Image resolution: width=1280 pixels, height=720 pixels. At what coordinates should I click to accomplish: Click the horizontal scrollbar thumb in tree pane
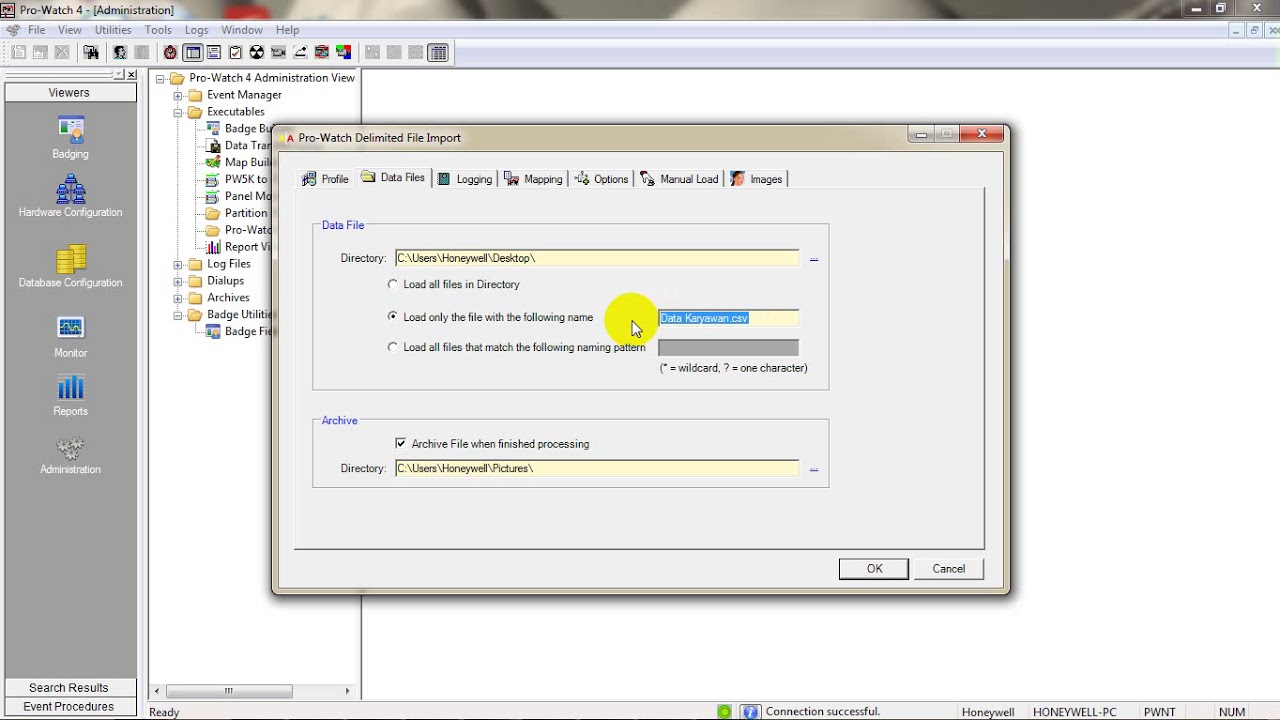(229, 691)
